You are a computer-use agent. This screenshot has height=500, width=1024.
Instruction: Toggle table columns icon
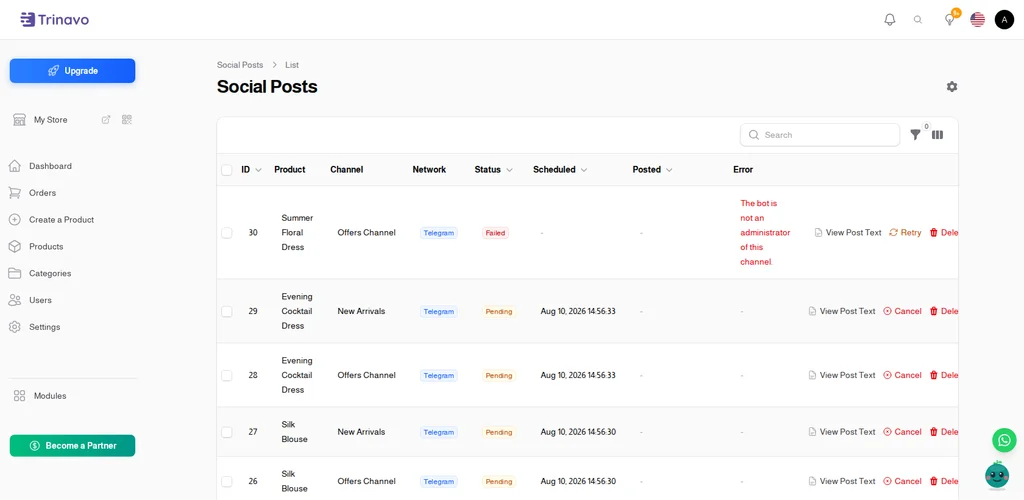pos(937,134)
